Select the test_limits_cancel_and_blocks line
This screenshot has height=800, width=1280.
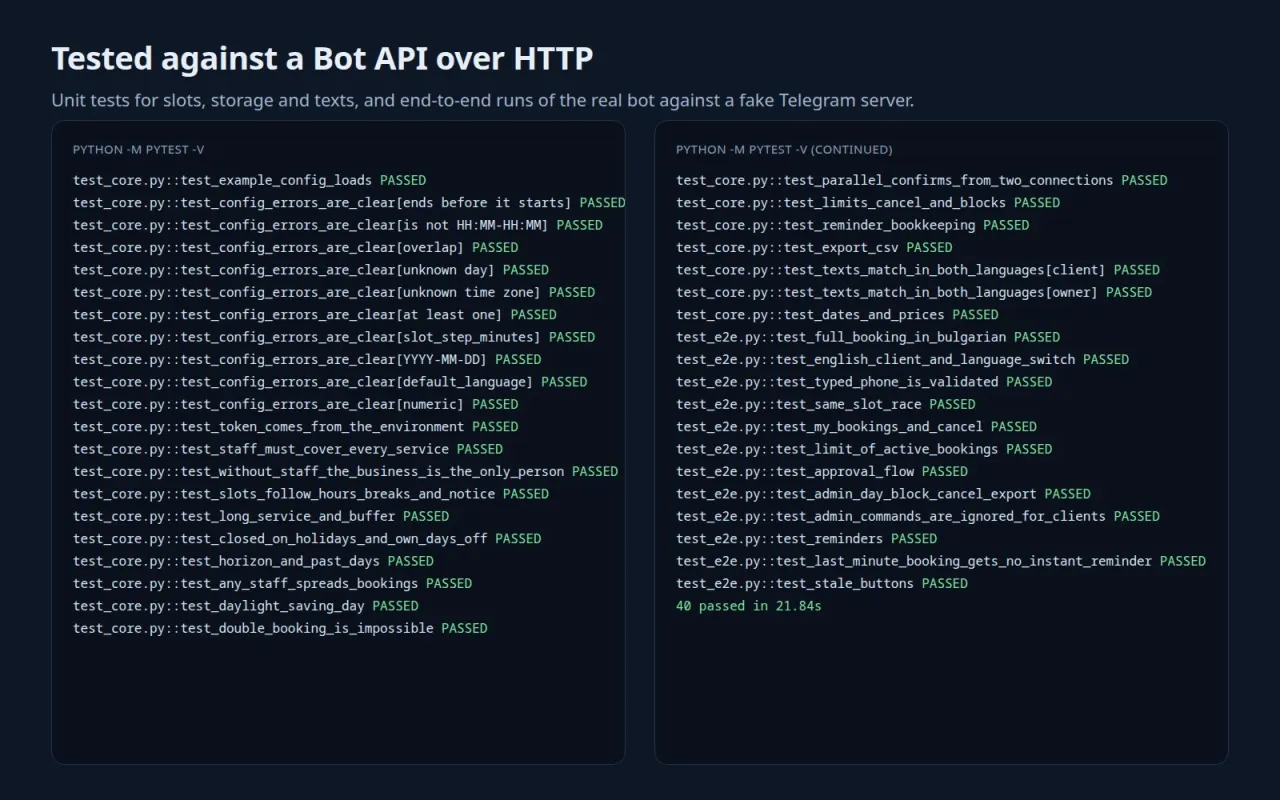[x=868, y=203]
